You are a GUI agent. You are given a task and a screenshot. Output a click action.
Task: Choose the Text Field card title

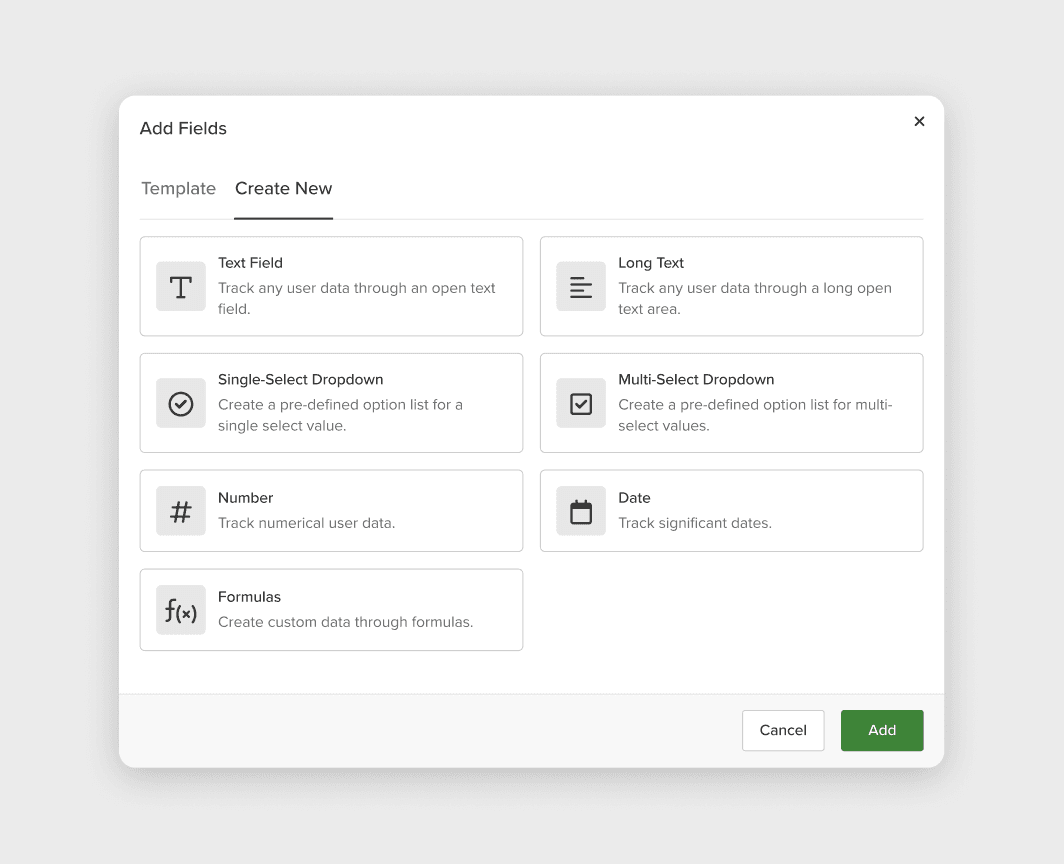(250, 263)
